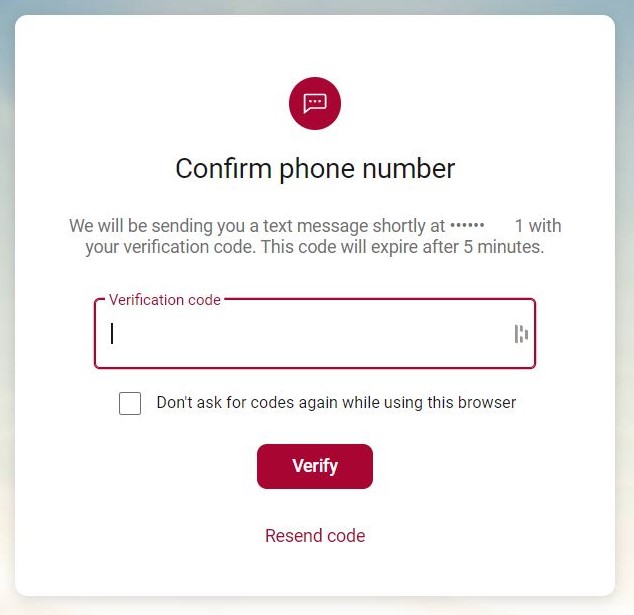Click the red text message icon
The image size is (634, 615).
[x=315, y=103]
